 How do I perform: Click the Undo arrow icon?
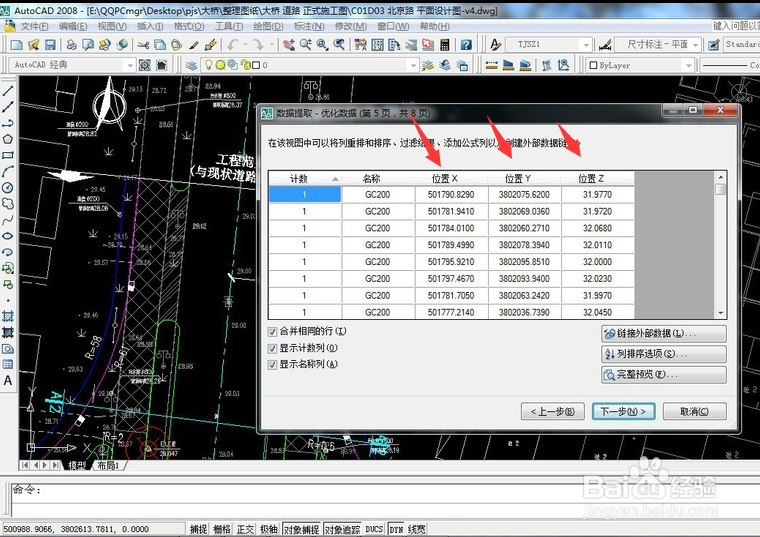(233, 45)
